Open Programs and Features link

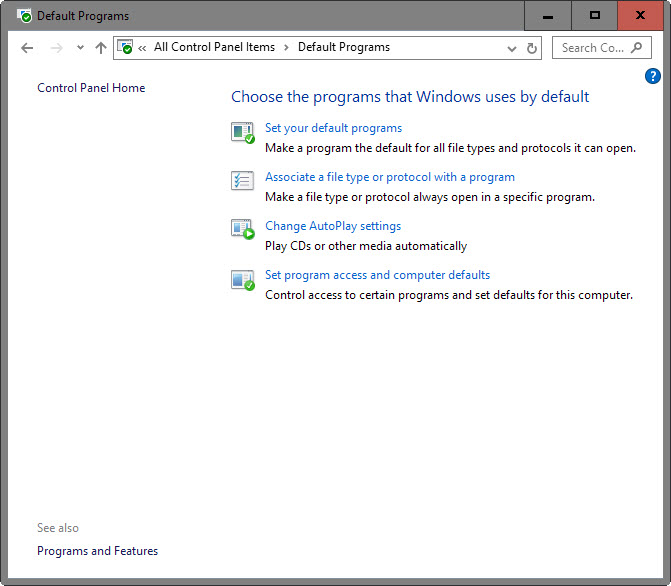tap(98, 550)
